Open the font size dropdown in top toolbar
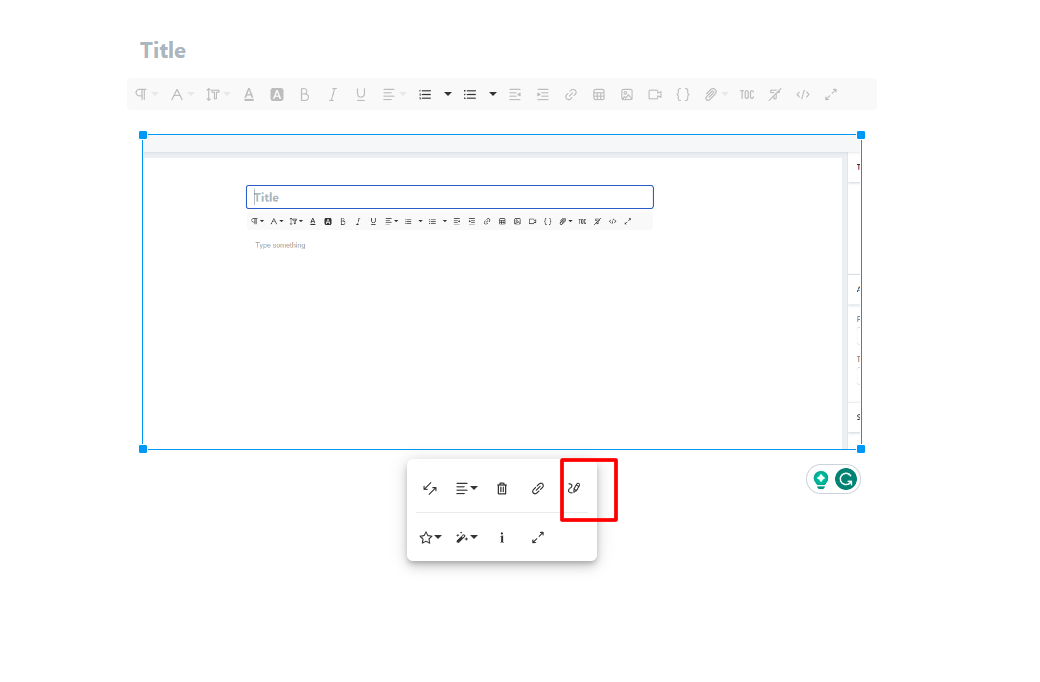 (217, 95)
